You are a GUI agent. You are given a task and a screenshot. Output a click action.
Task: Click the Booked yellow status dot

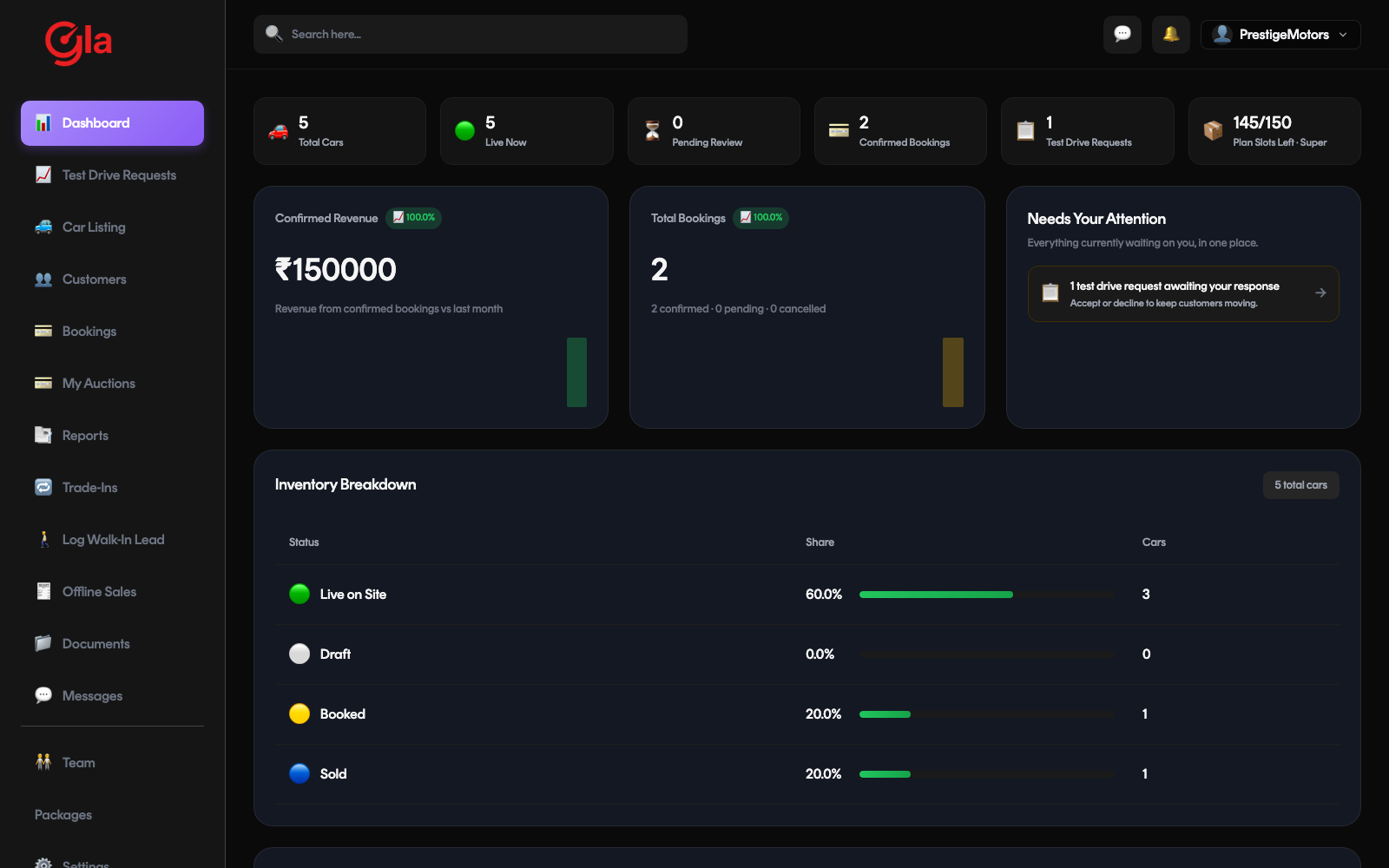(x=300, y=714)
